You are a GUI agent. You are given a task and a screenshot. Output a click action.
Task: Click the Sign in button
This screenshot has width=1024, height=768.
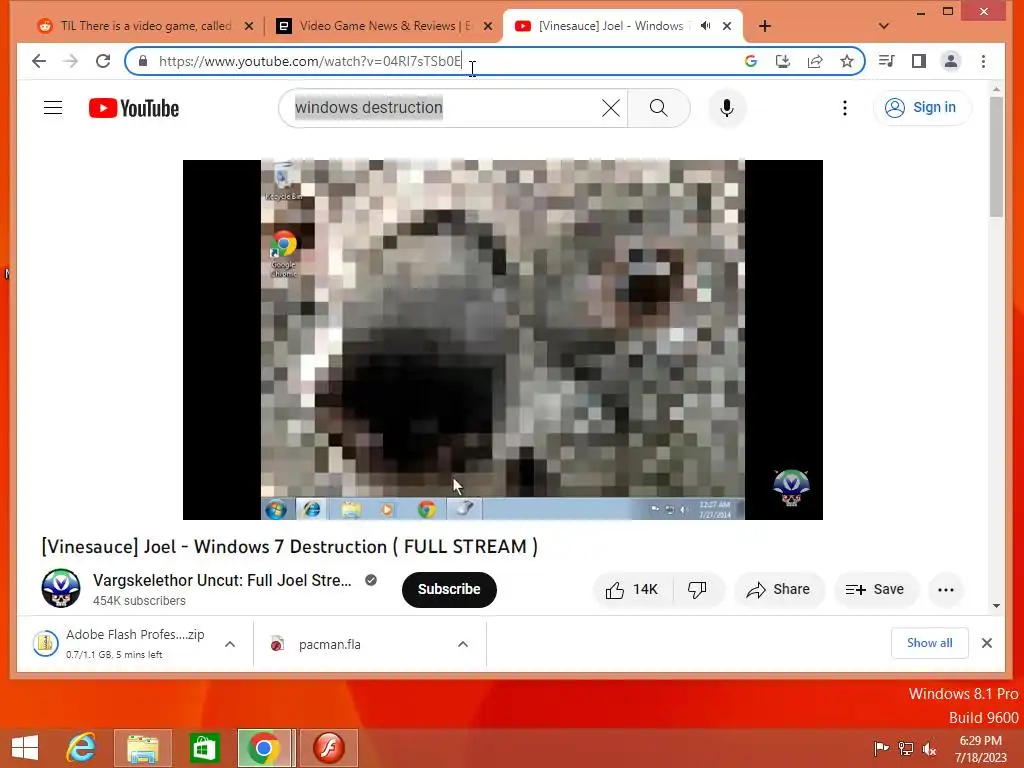pyautogui.click(x=922, y=108)
